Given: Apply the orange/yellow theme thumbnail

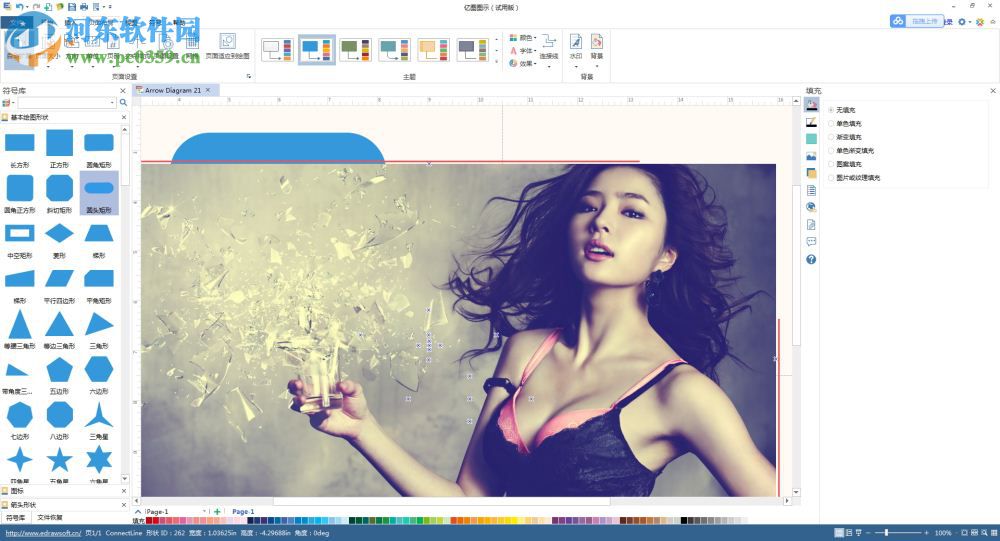Looking at the screenshot, I should (433, 50).
